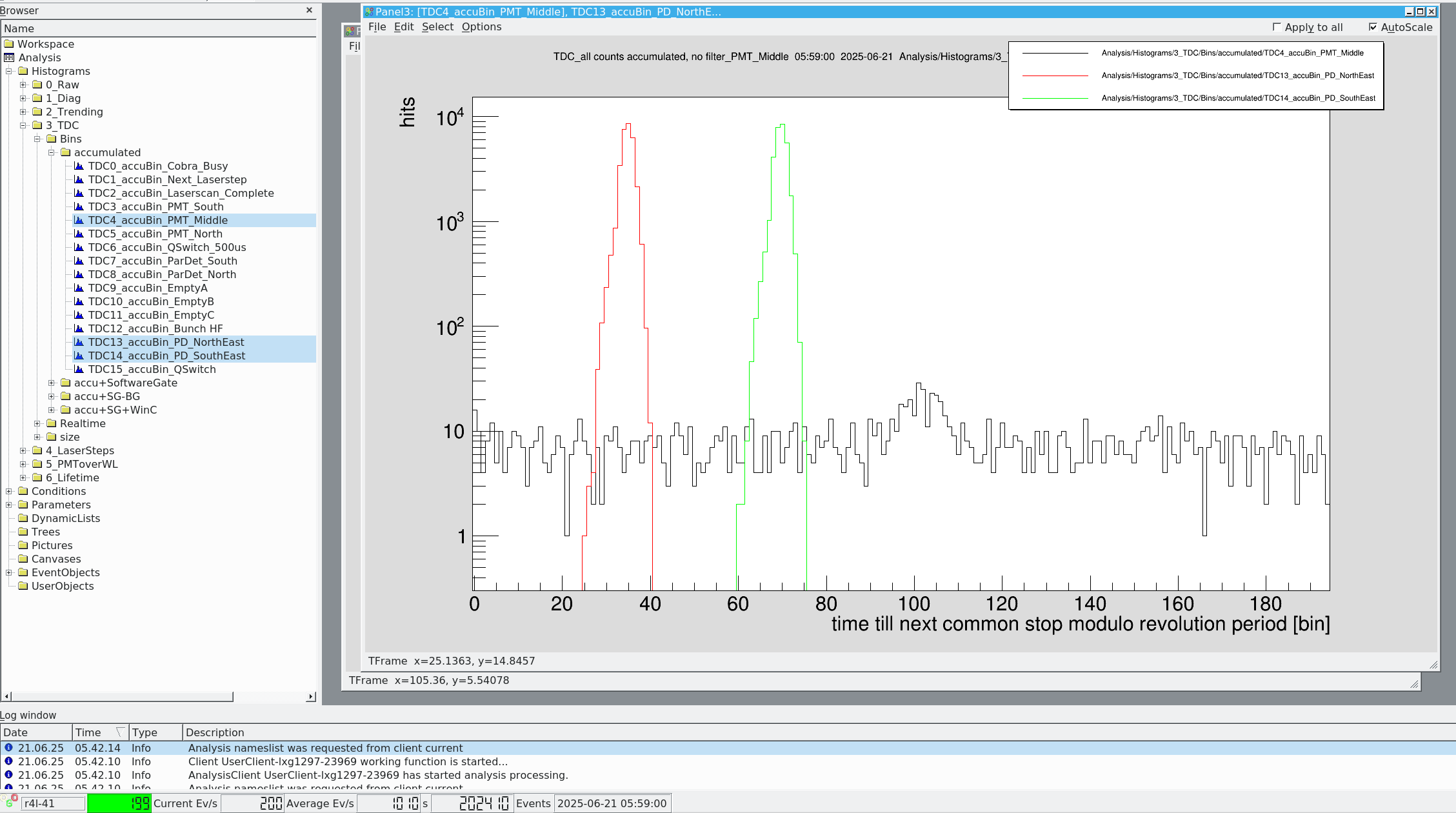Open the Select menu in Panel3

pyautogui.click(x=437, y=26)
